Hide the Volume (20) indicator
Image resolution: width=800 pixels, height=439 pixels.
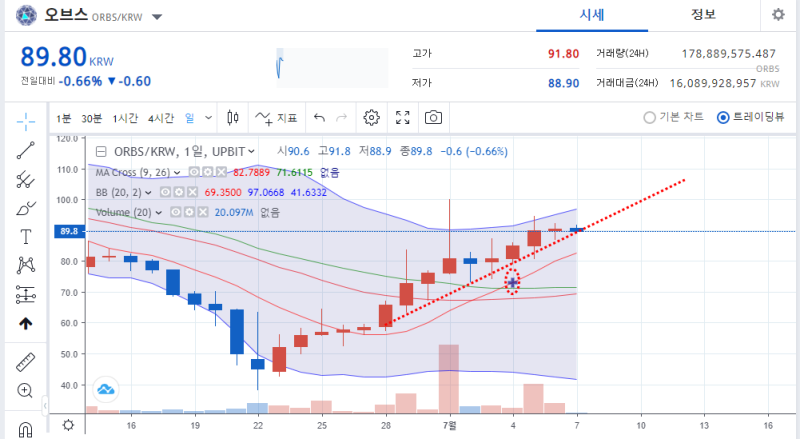click(x=176, y=212)
